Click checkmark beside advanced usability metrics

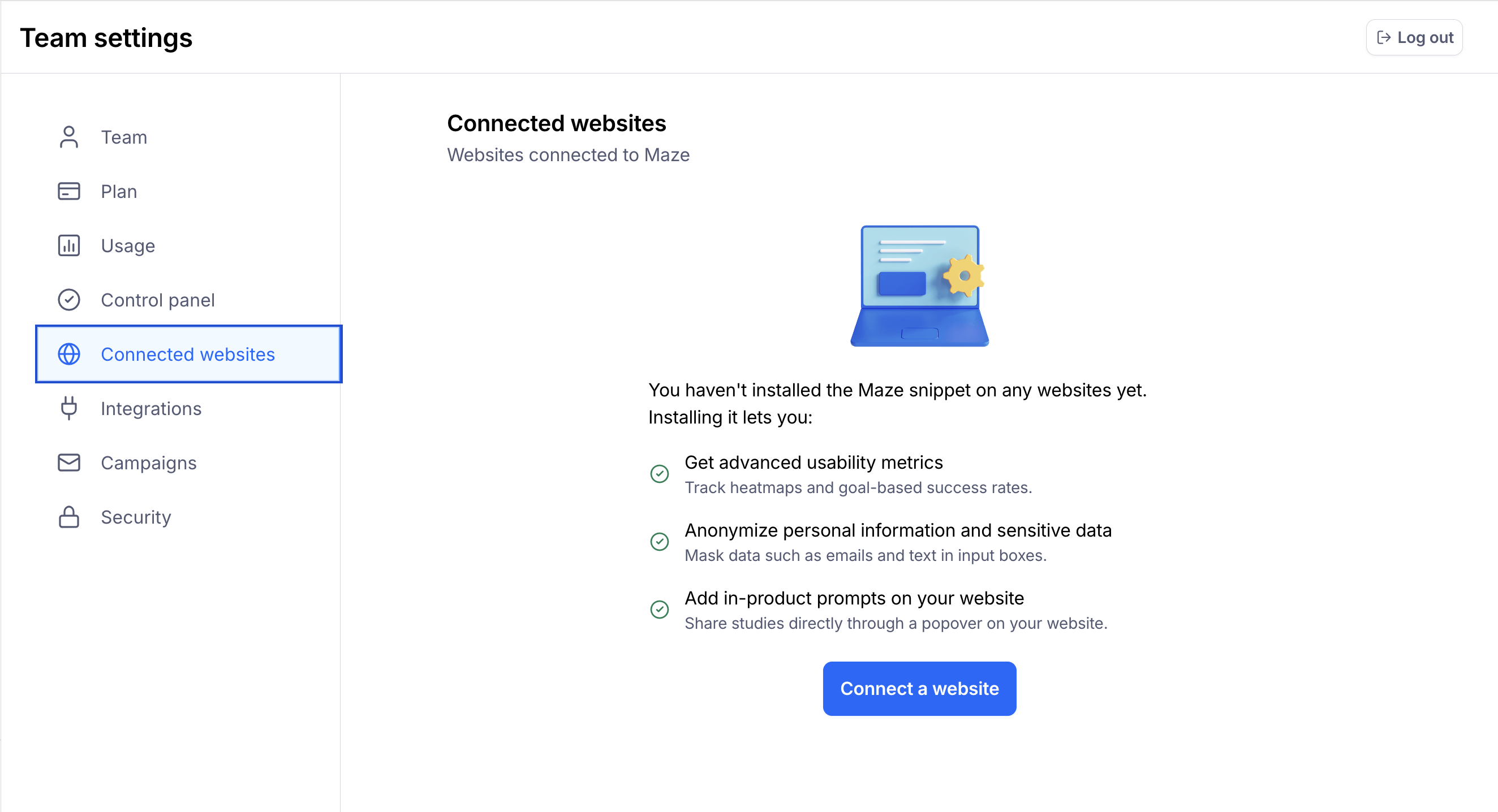point(659,474)
